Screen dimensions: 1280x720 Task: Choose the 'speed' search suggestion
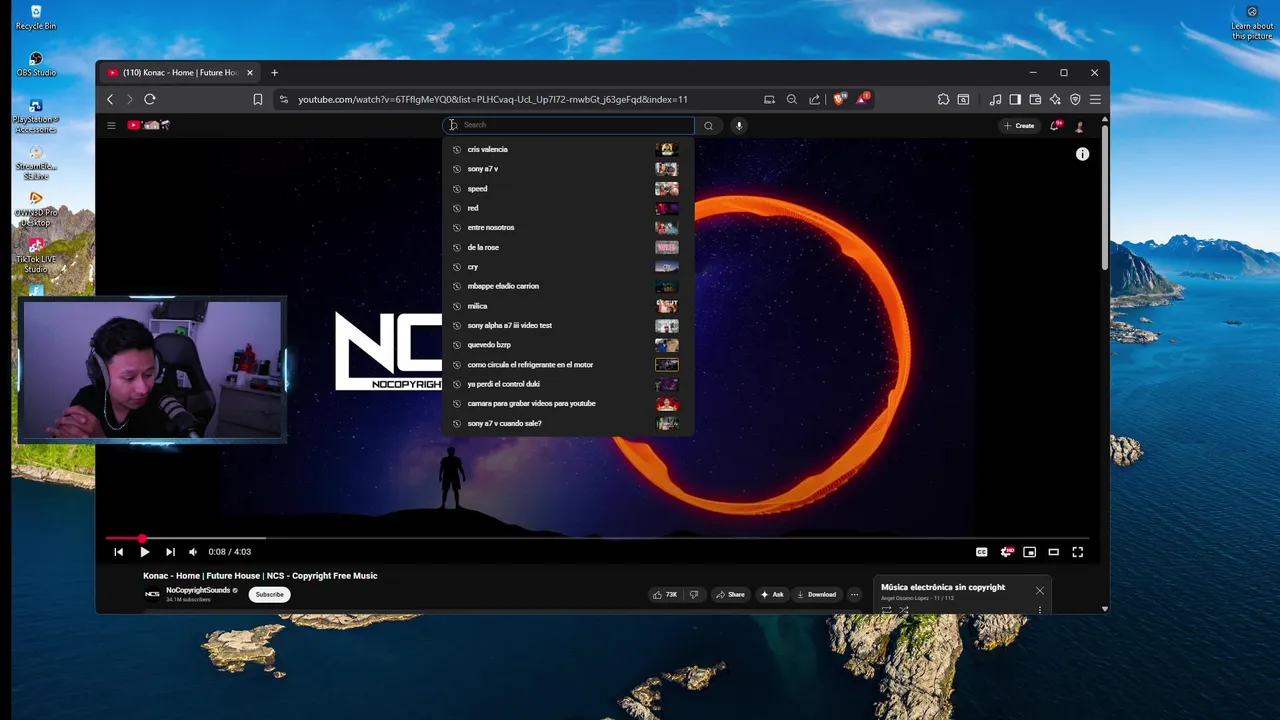click(568, 188)
